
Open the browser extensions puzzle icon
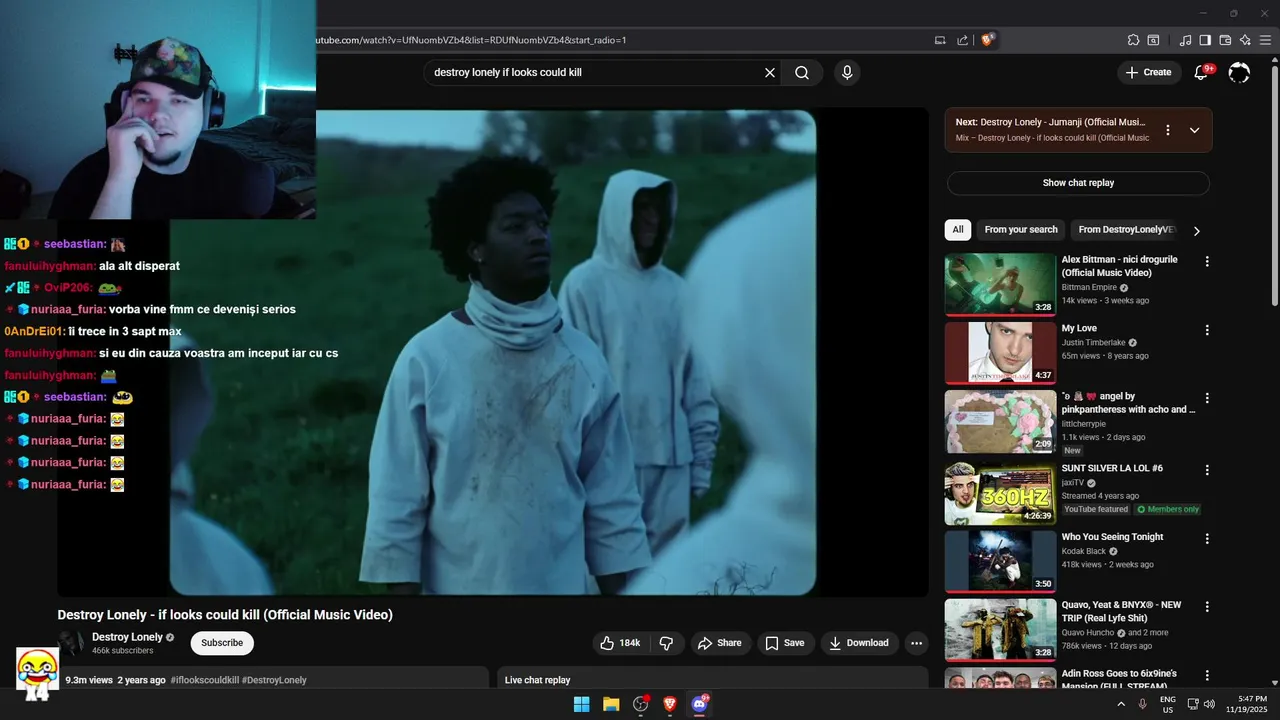pyautogui.click(x=1133, y=40)
